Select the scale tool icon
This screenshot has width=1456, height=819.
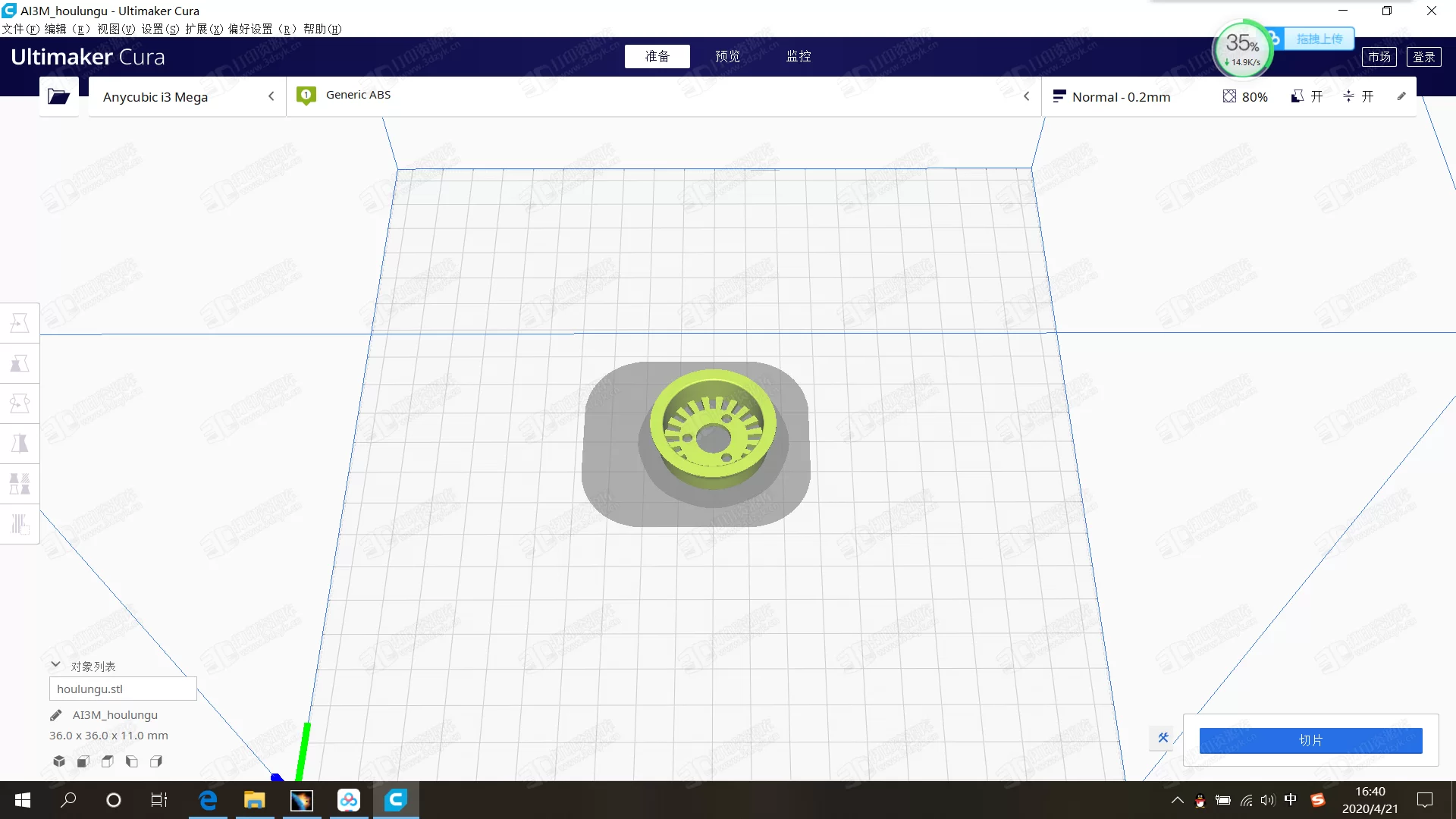20,363
